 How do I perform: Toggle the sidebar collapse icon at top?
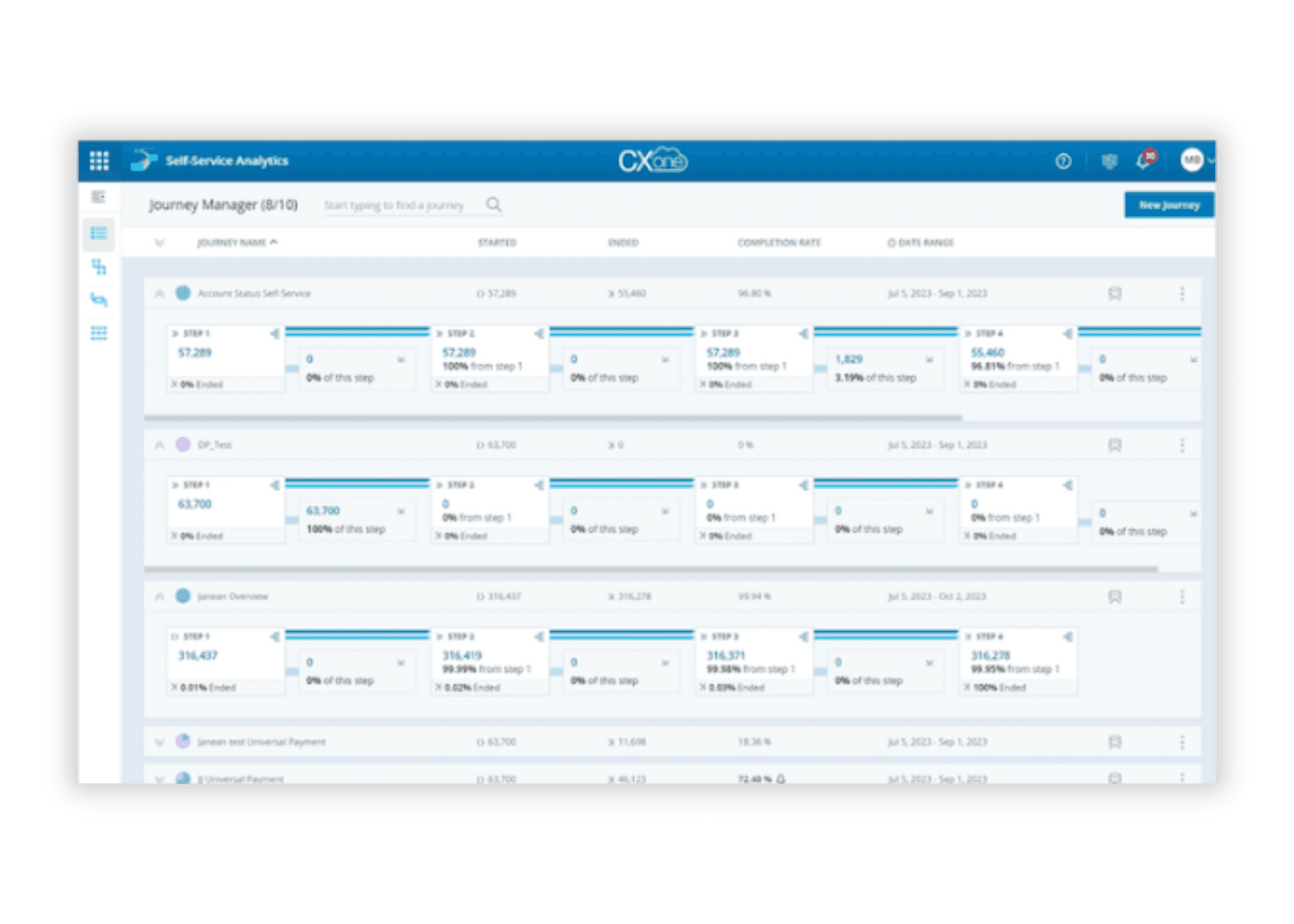click(99, 197)
